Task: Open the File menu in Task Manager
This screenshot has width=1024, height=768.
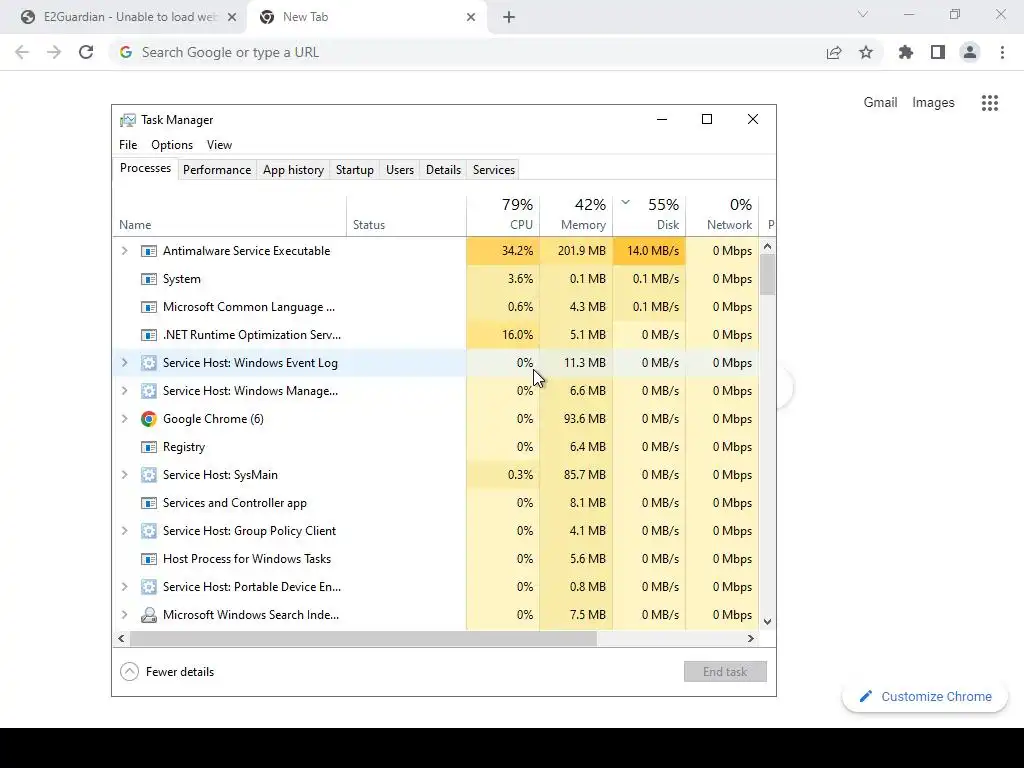Action: coord(128,145)
